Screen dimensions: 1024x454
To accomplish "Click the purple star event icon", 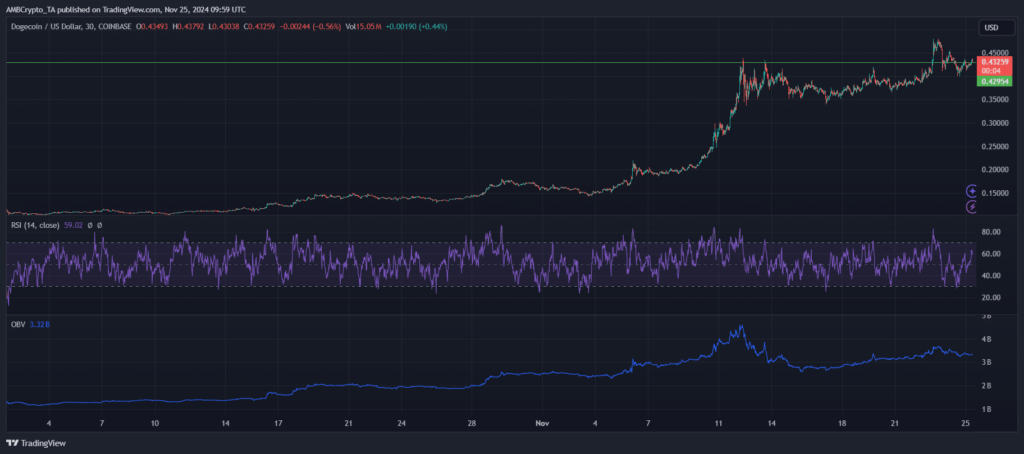I will pyautogui.click(x=972, y=191).
